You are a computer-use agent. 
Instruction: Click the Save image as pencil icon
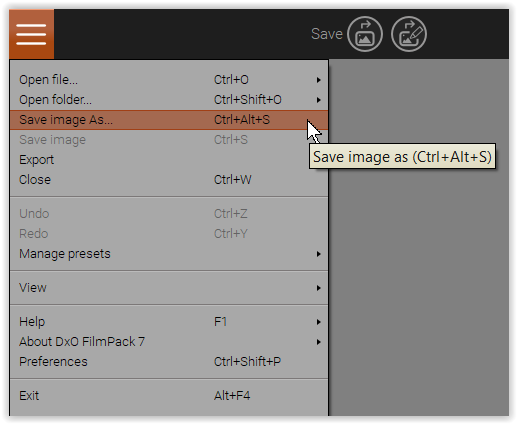click(409, 34)
